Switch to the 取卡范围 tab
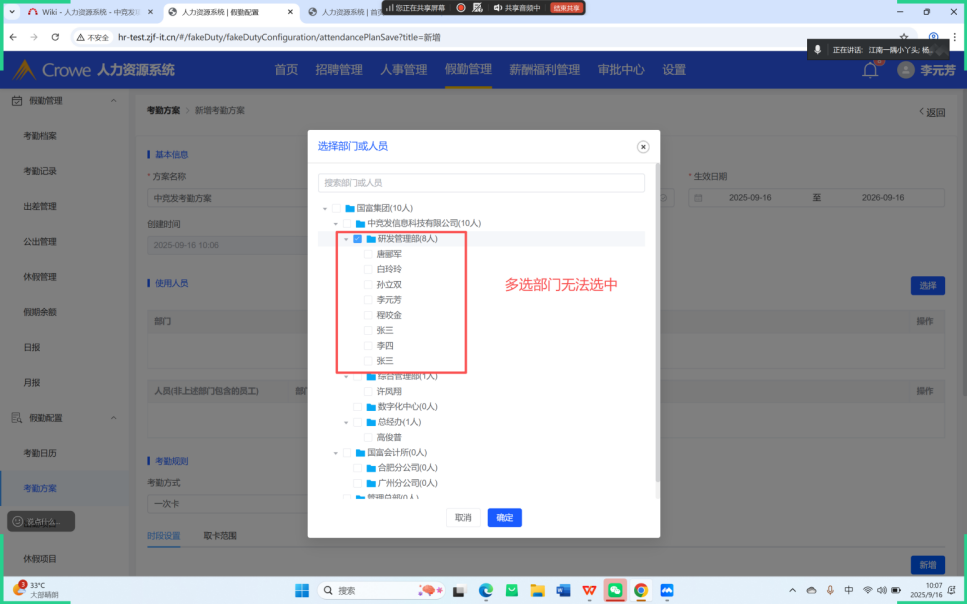This screenshot has height=605, width=968. [x=220, y=536]
